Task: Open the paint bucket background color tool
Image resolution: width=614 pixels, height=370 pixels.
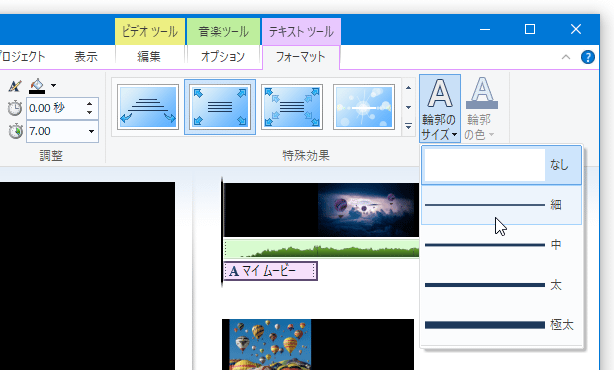Action: 37,86
